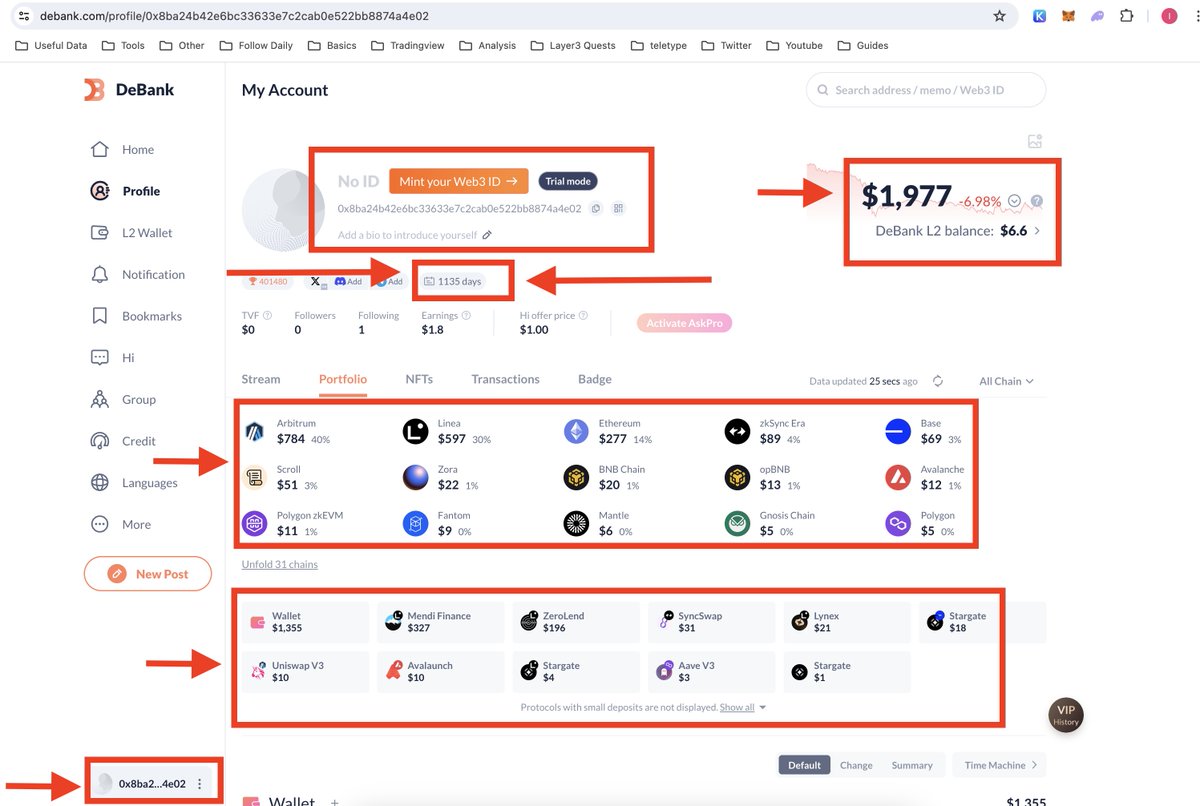Click Mint your Web3 ID button
This screenshot has width=1200, height=806.
coord(458,181)
